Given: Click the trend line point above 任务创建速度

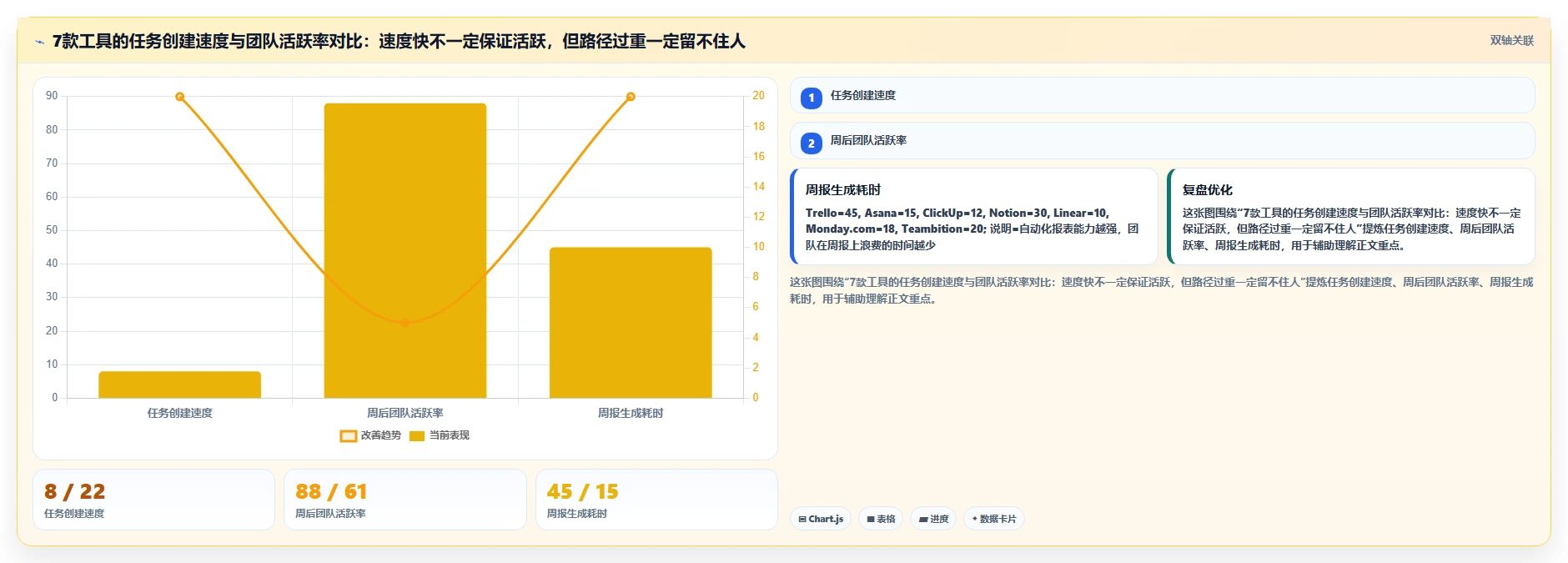Looking at the screenshot, I should coord(179,97).
